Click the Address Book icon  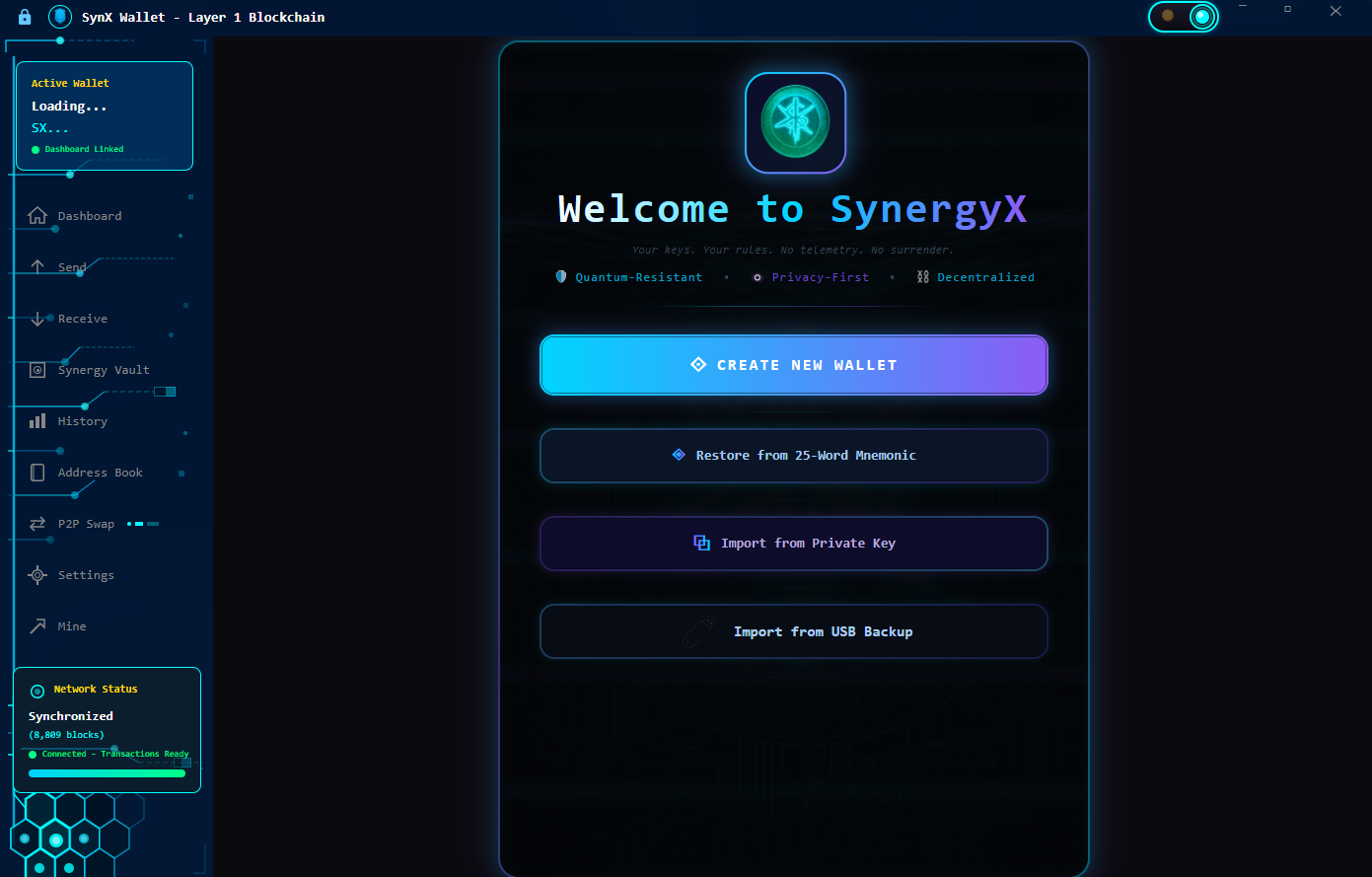(37, 473)
